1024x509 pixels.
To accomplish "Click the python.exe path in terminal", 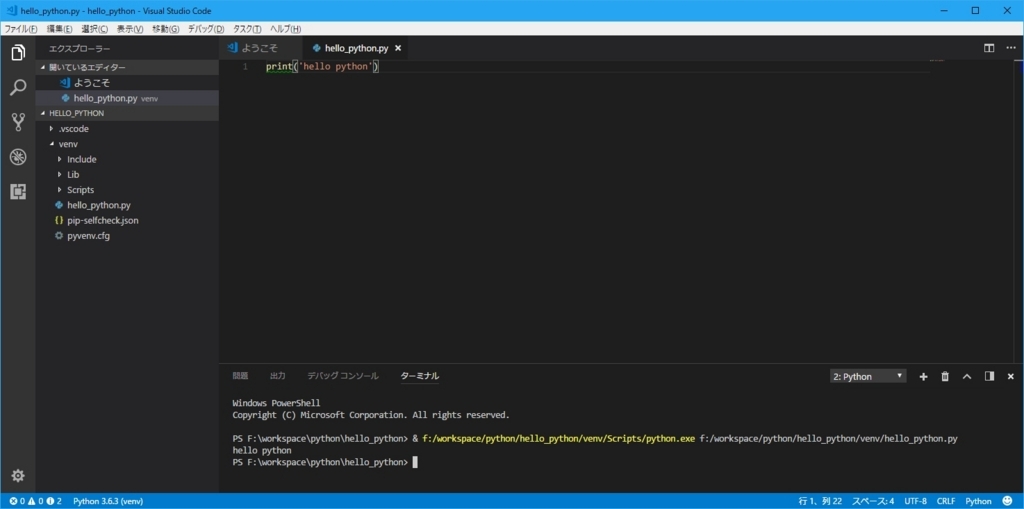I will (x=558, y=438).
